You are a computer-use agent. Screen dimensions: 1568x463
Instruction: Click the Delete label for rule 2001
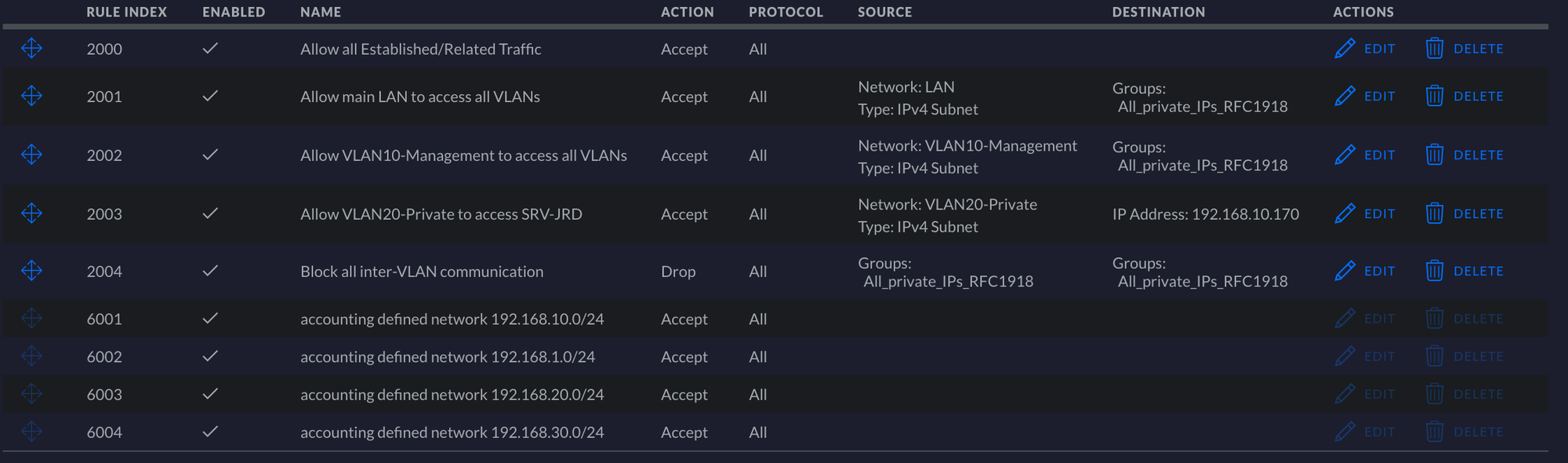1478,97
